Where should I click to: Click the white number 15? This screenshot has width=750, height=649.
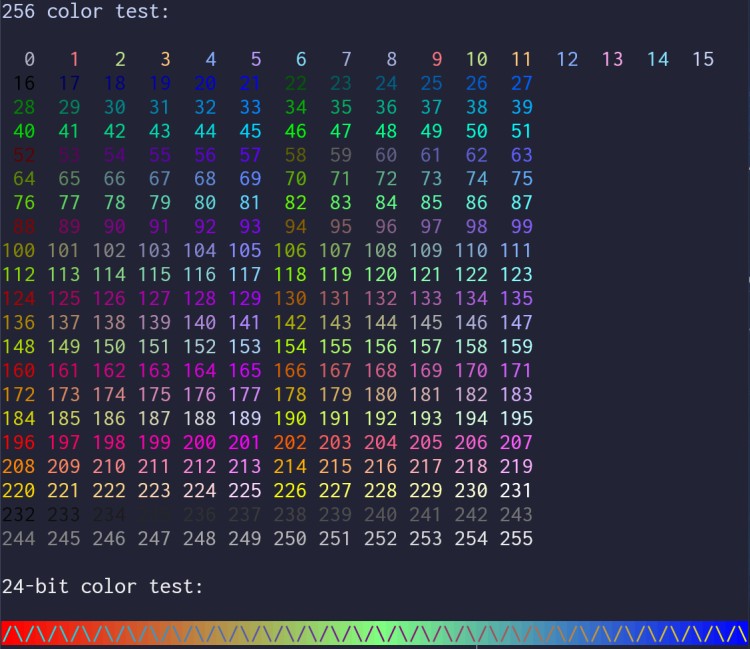[x=703, y=59]
